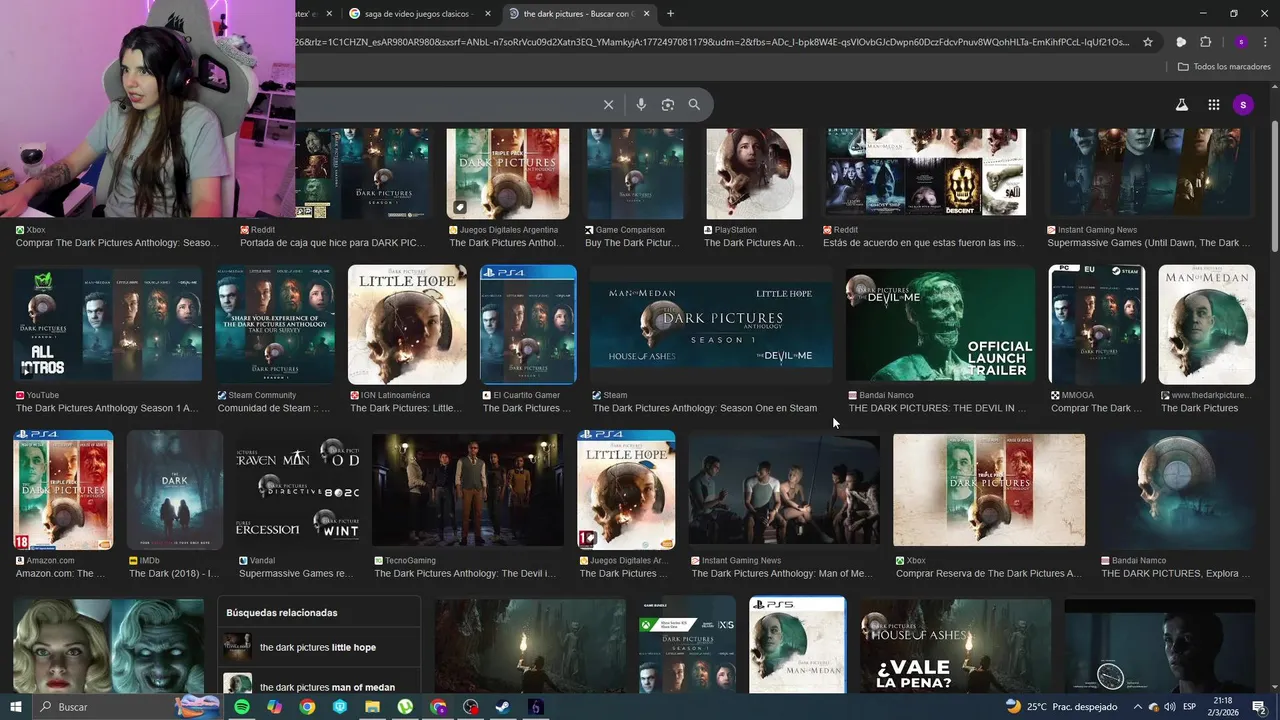Screen dimensions: 1280x720
Task: Open Google Lens image search
Action: pyautogui.click(x=668, y=105)
